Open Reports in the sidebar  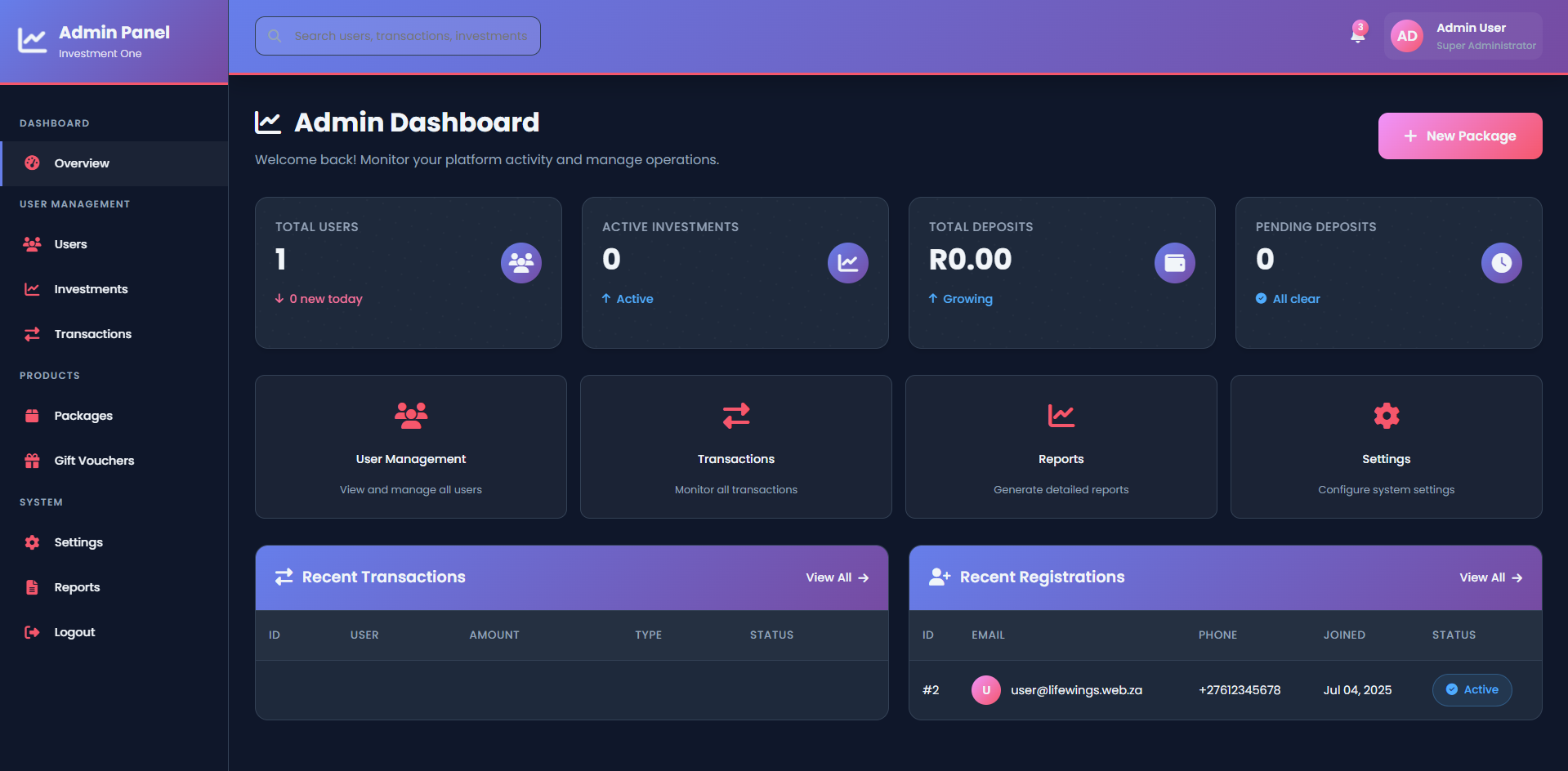(x=114, y=587)
